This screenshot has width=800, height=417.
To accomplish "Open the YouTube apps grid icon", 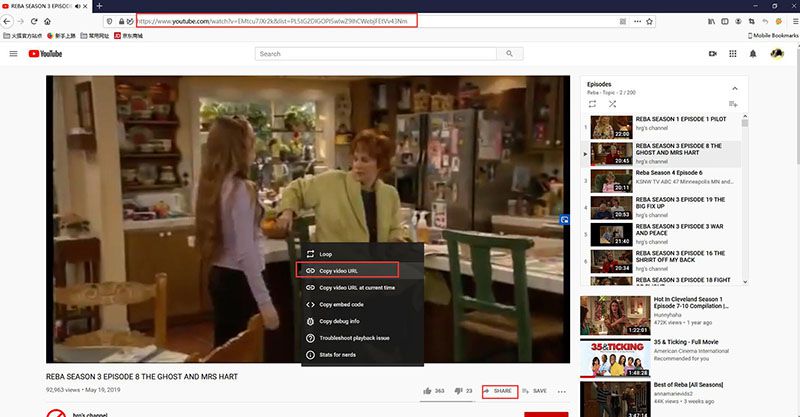I will [733, 54].
